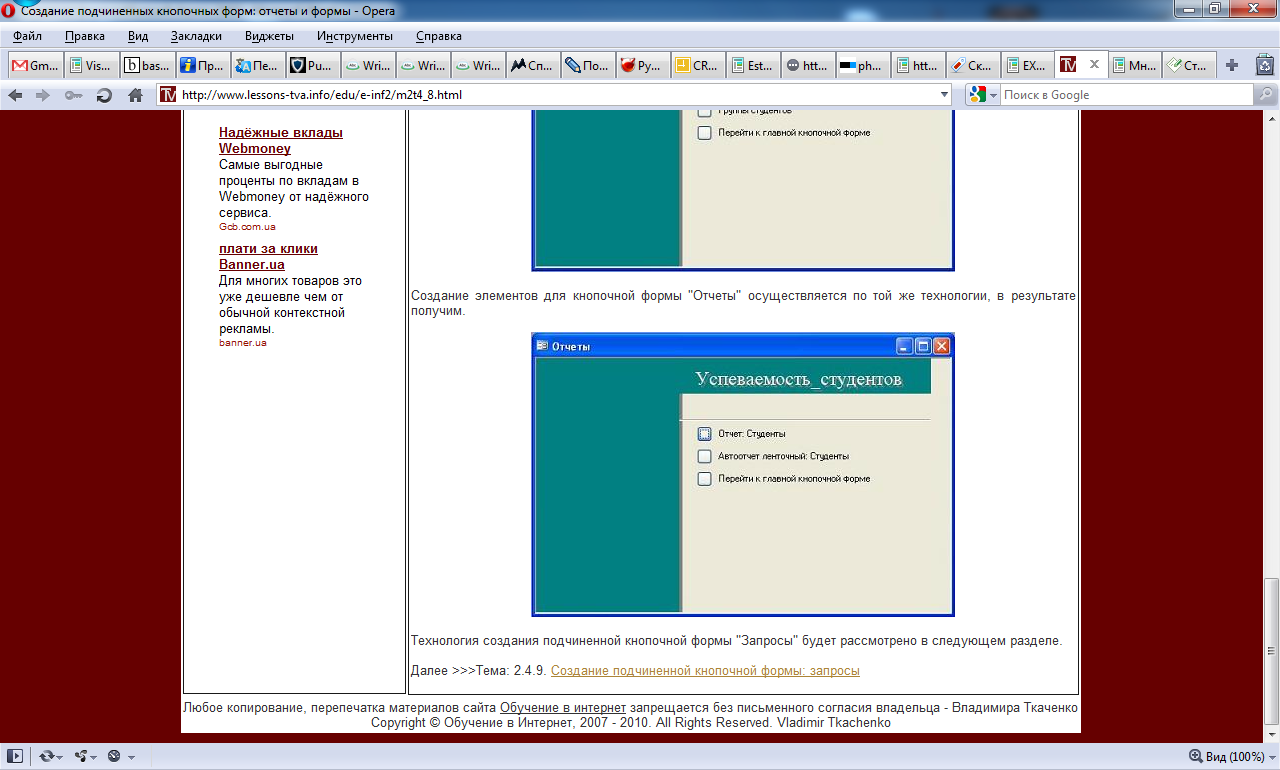Switch to the 'Ск...' tab
The height and width of the screenshot is (770, 1280).
click(974, 65)
